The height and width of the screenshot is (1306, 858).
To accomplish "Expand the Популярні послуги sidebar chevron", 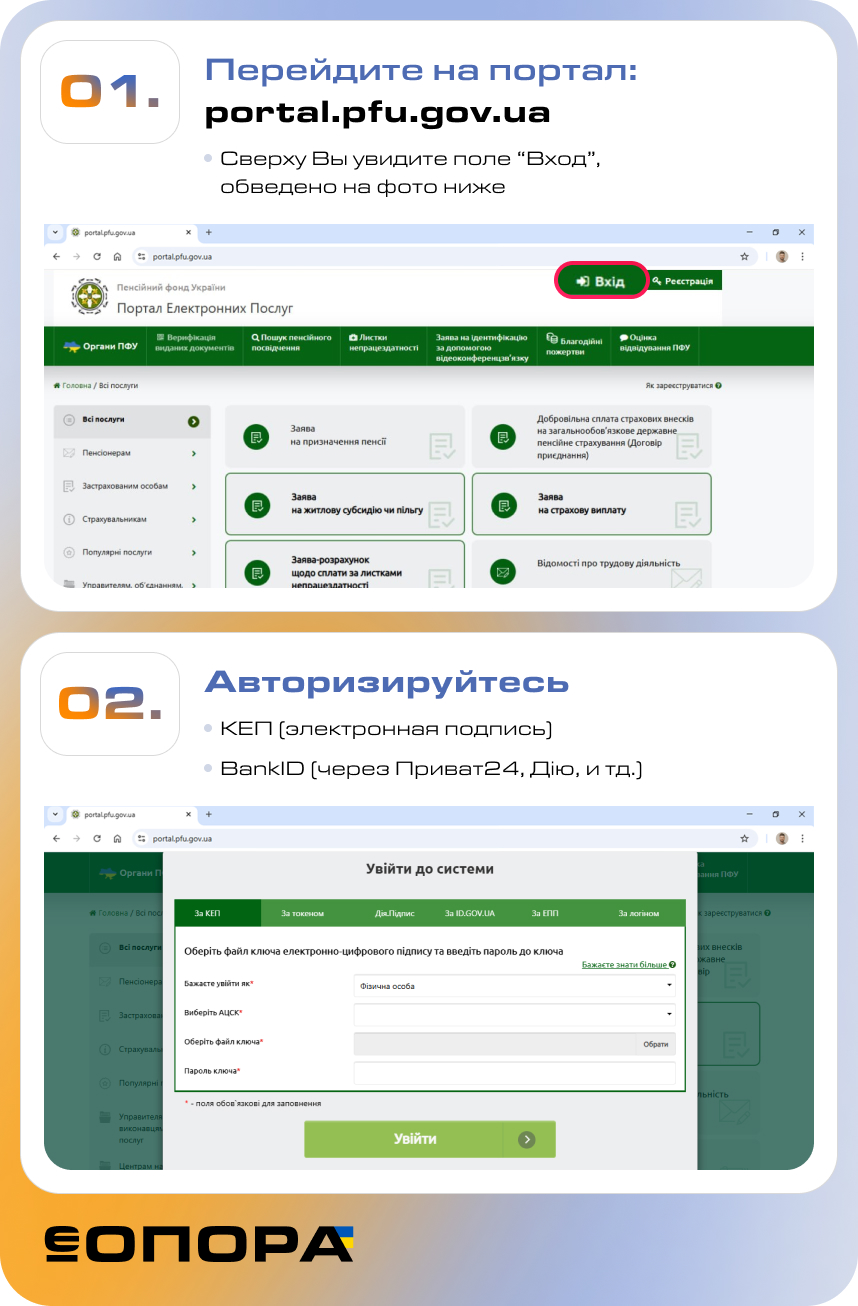I will pos(193,553).
